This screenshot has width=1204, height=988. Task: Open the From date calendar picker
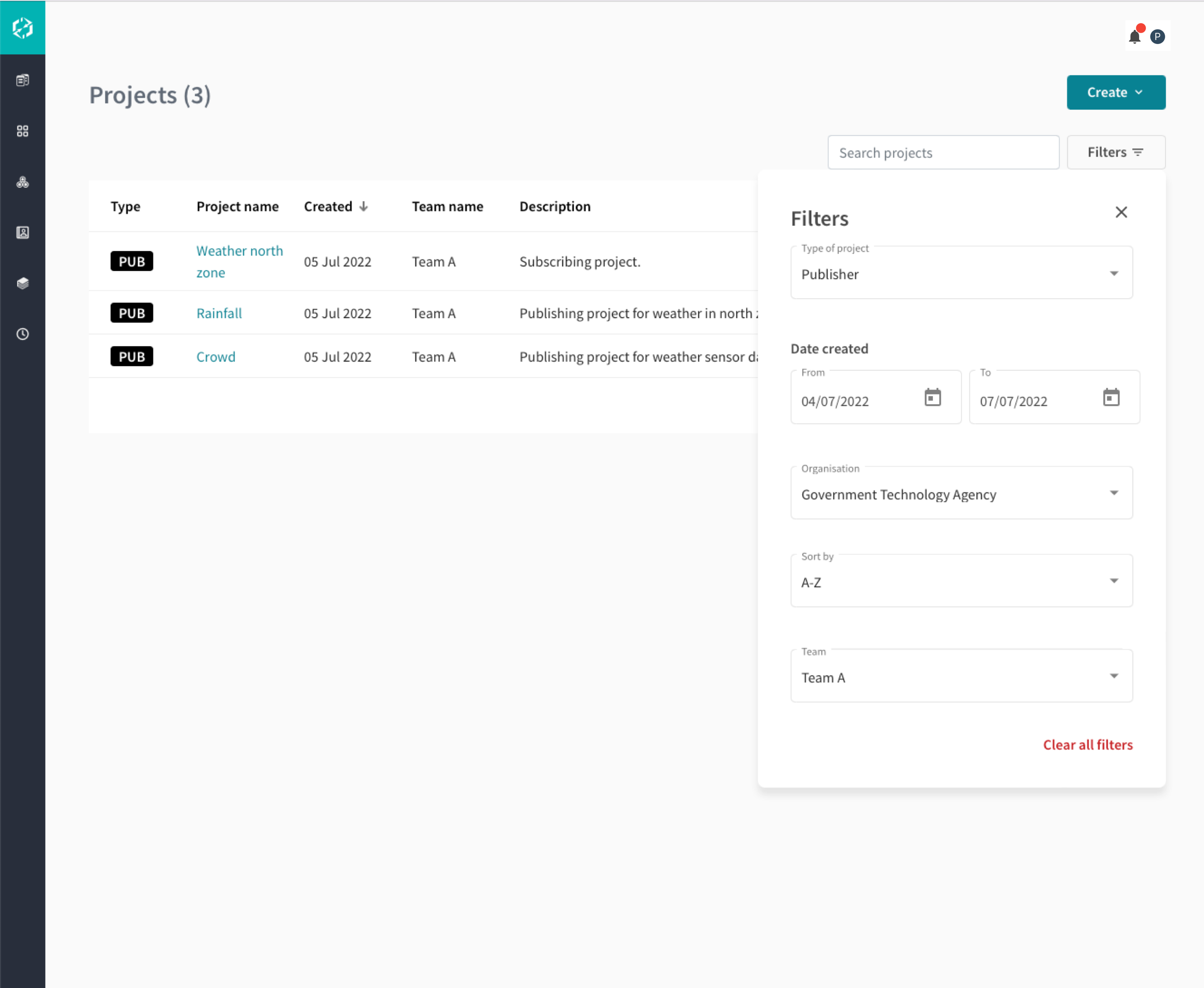[932, 397]
